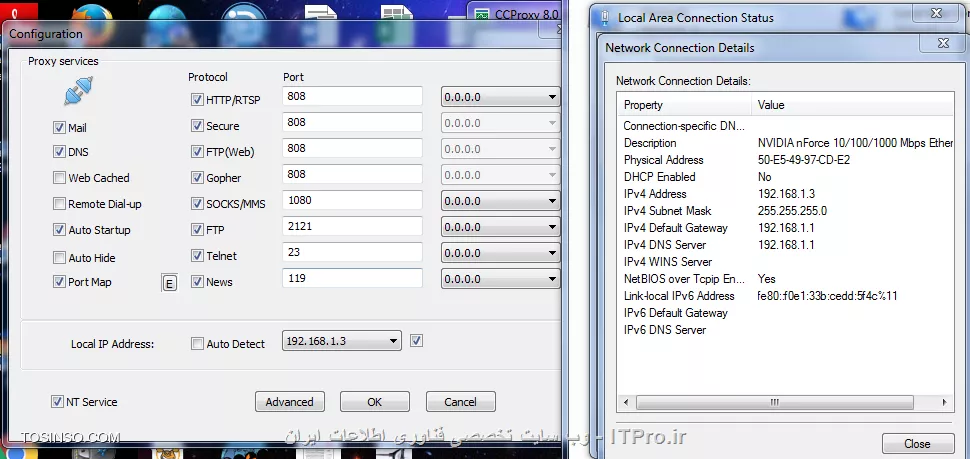This screenshot has height=459, width=970.
Task: Open the HTTP/RTSP bind address dropdown
Action: click(500, 97)
